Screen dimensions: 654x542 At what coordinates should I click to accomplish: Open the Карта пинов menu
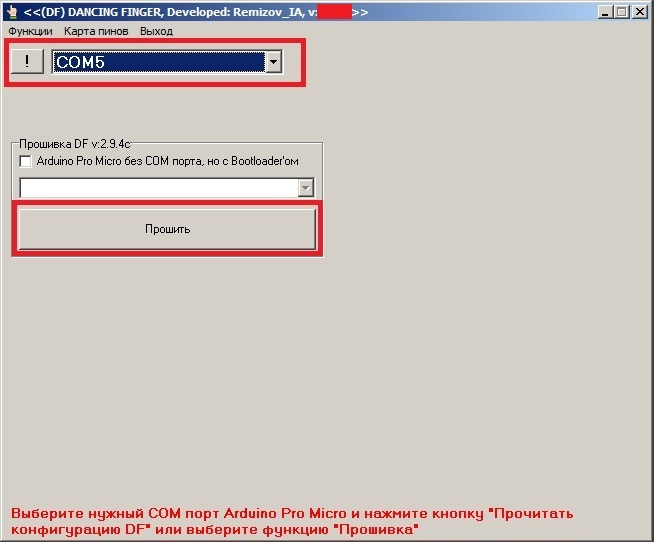[x=96, y=31]
